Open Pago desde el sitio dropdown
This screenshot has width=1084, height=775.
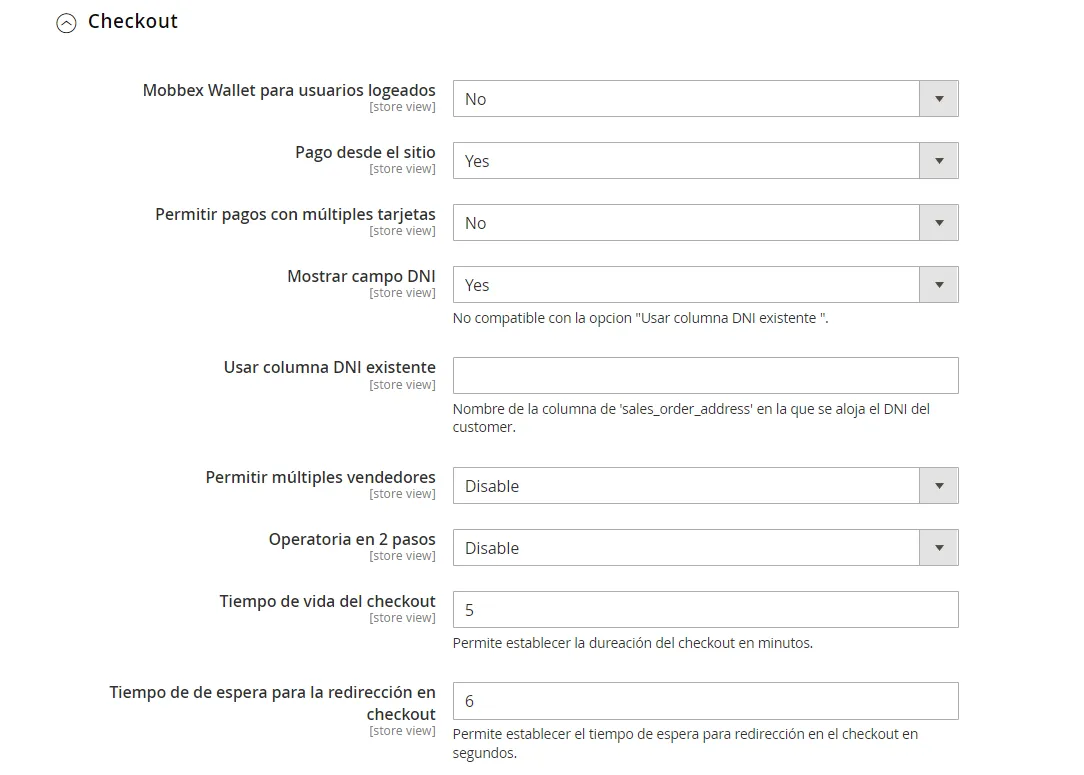click(705, 160)
